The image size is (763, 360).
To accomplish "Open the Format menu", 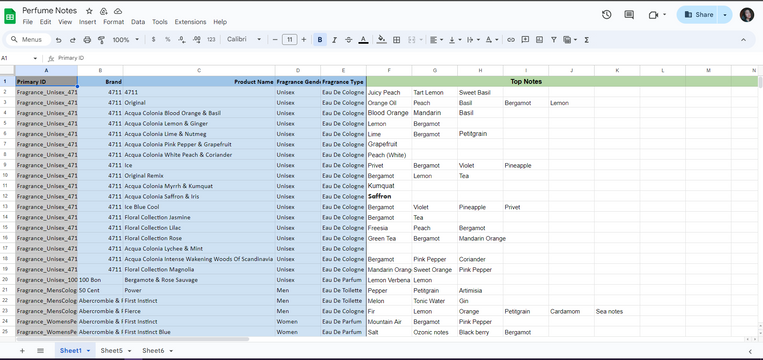I will (x=113, y=22).
